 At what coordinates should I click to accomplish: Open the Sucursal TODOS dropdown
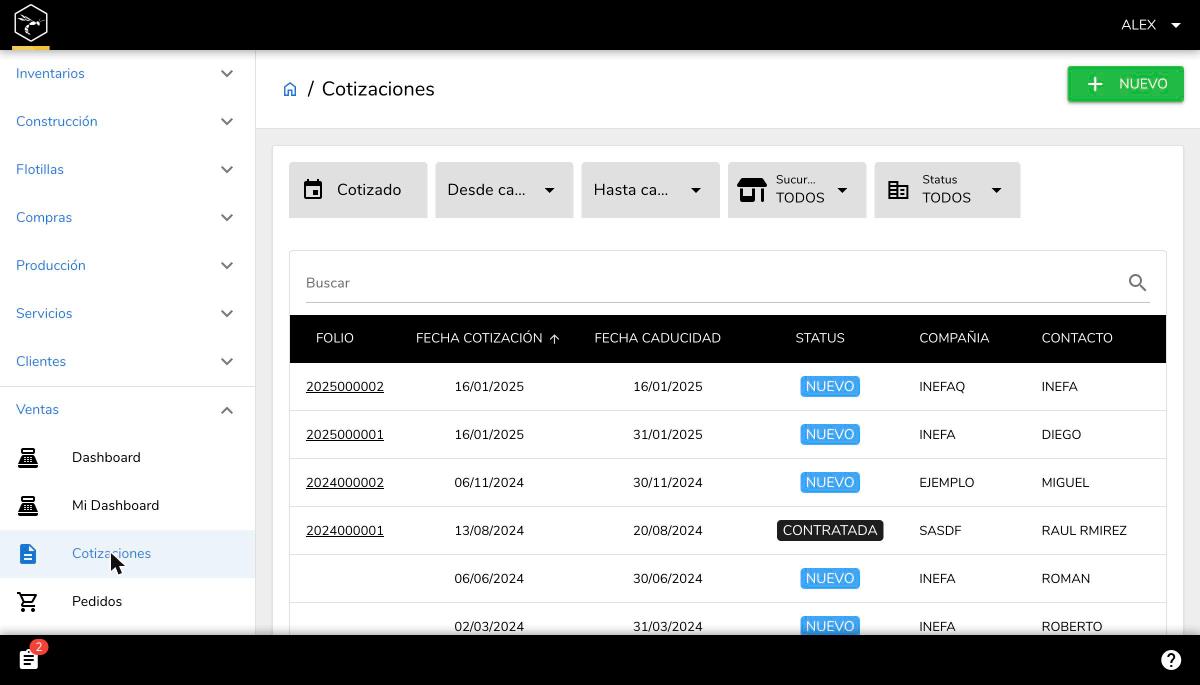click(797, 190)
